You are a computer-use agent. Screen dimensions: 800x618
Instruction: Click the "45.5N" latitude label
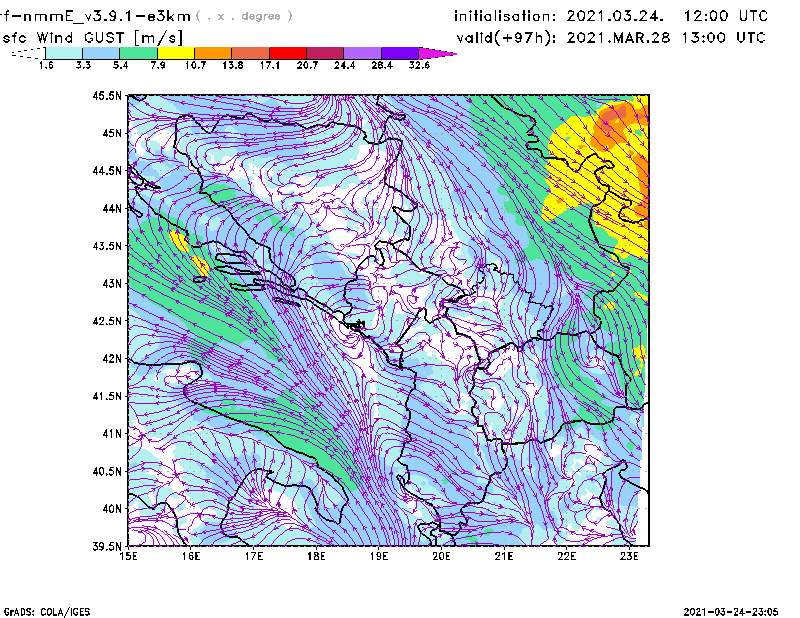107,96
